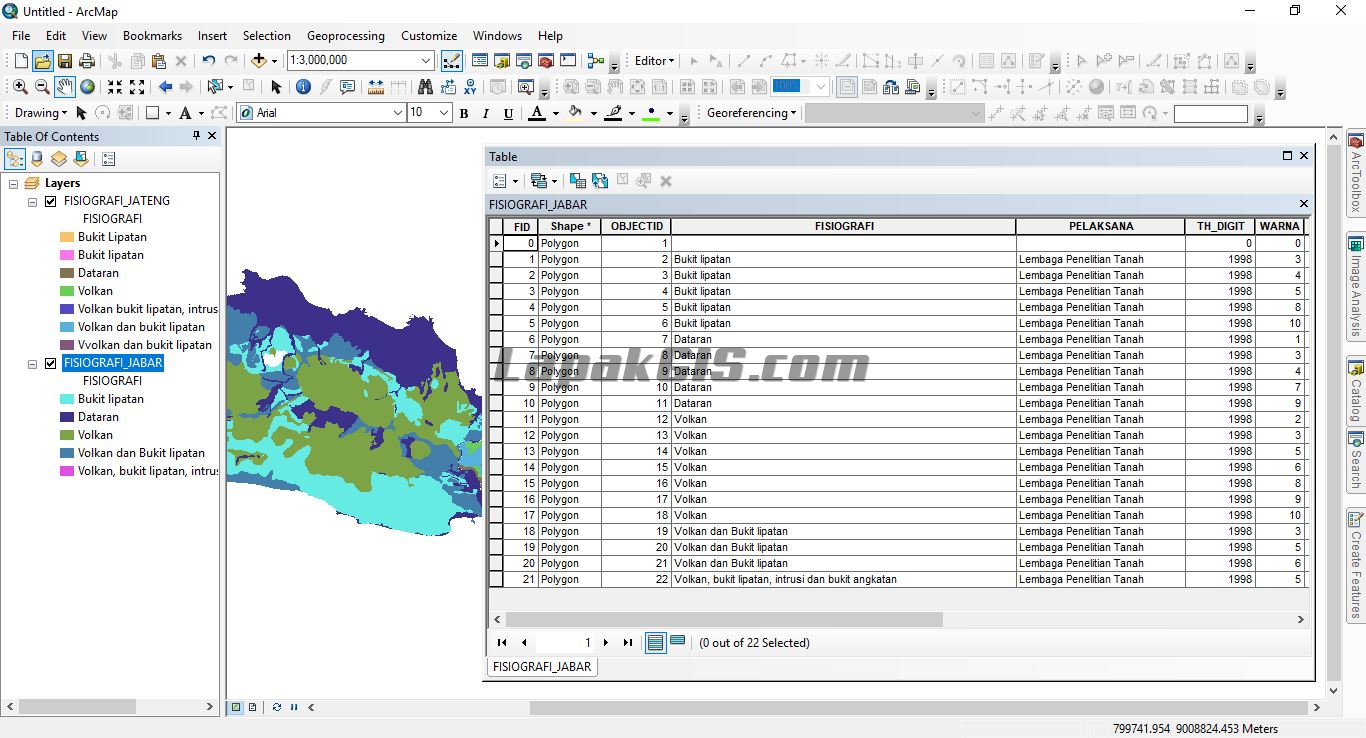Toggle bold formatting in the Draw toolbar
The image size is (1366, 738).
click(463, 113)
